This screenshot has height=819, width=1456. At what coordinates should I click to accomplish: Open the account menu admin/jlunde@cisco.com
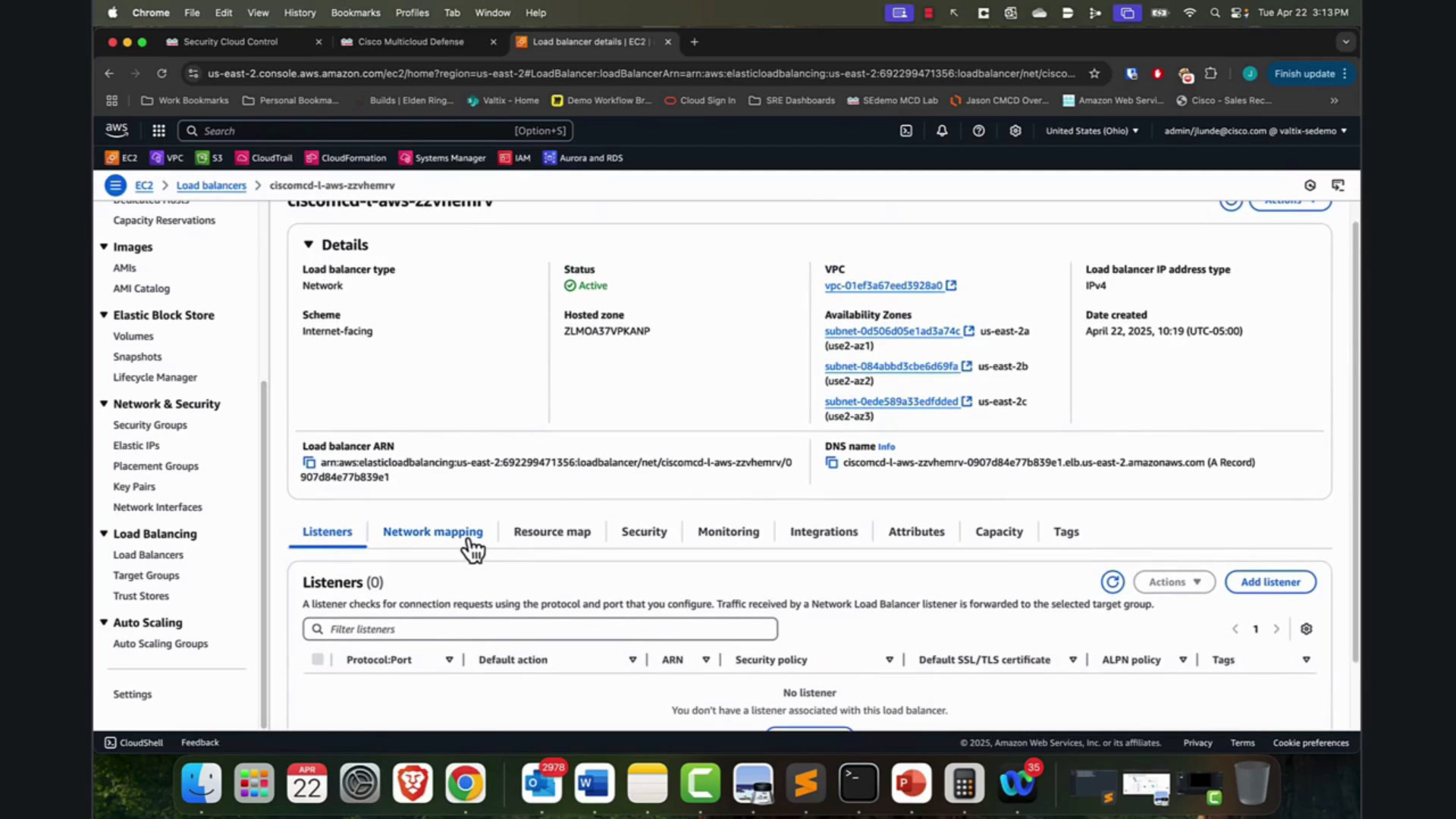[1255, 130]
